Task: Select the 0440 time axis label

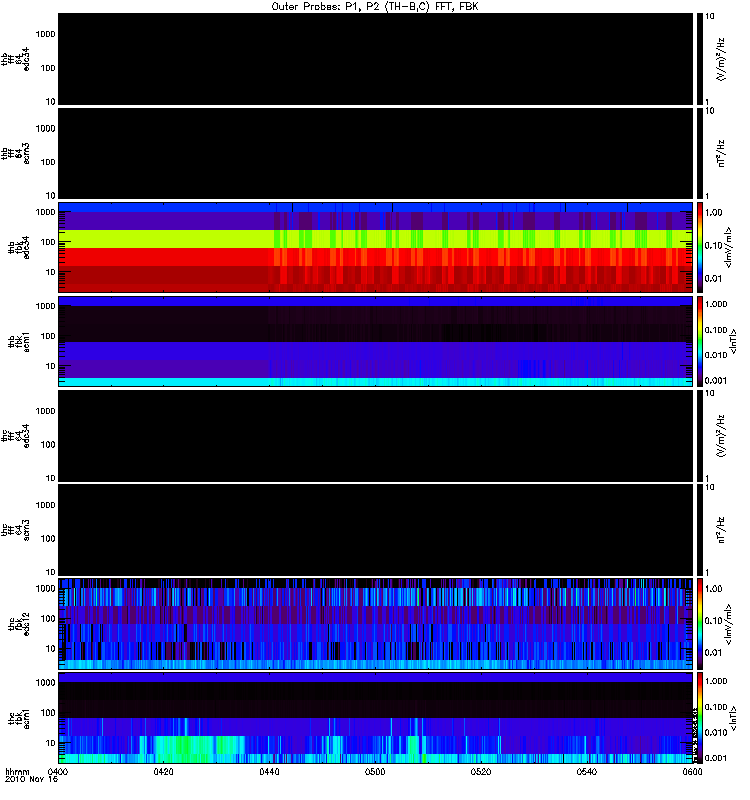Action: pyautogui.click(x=269, y=771)
